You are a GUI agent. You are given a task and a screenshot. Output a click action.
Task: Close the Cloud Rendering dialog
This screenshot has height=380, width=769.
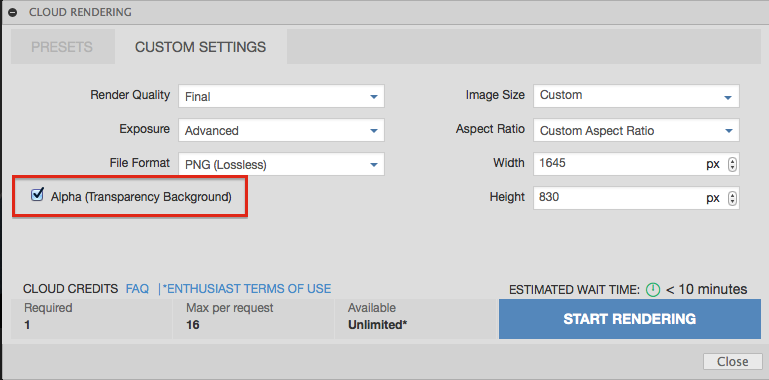(732, 361)
